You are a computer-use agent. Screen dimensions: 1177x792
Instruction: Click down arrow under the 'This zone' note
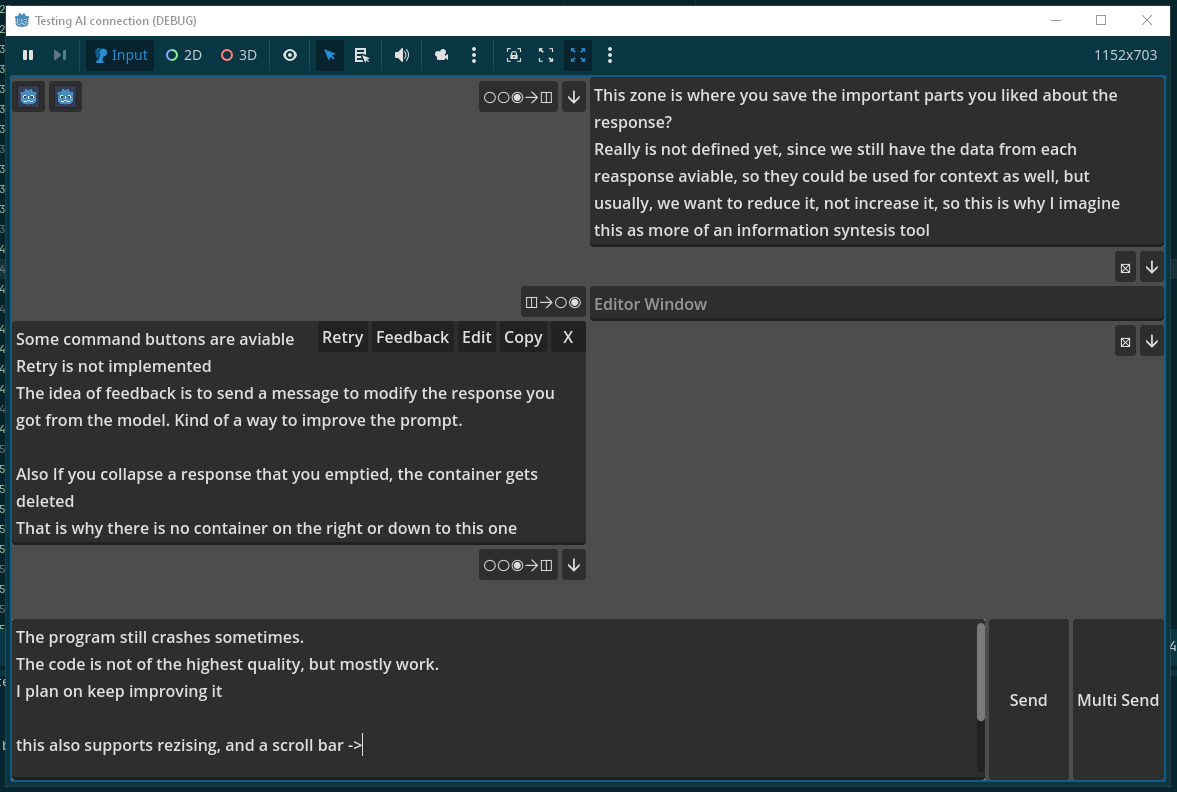coord(1151,267)
